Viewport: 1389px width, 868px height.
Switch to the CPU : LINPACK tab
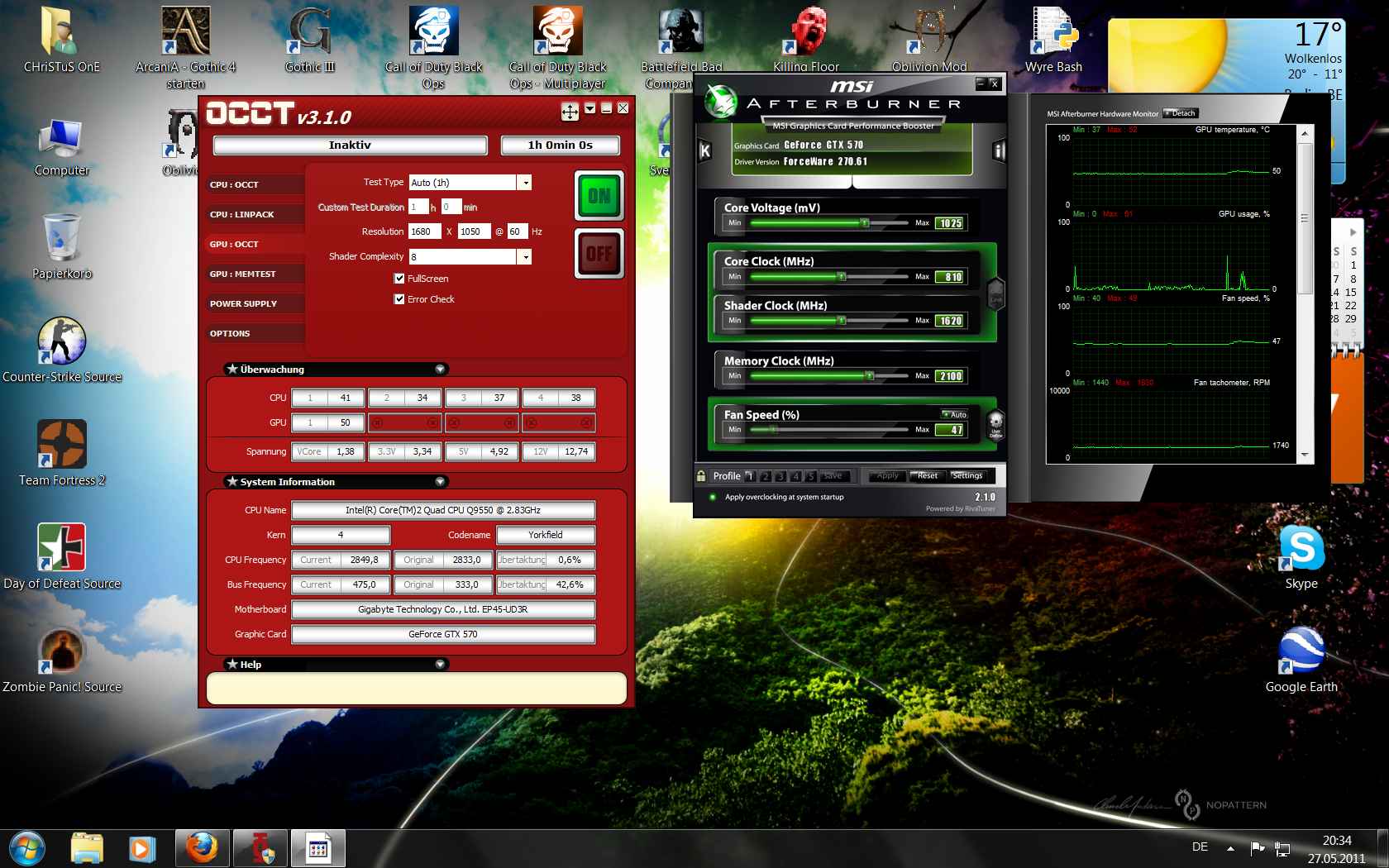(255, 214)
